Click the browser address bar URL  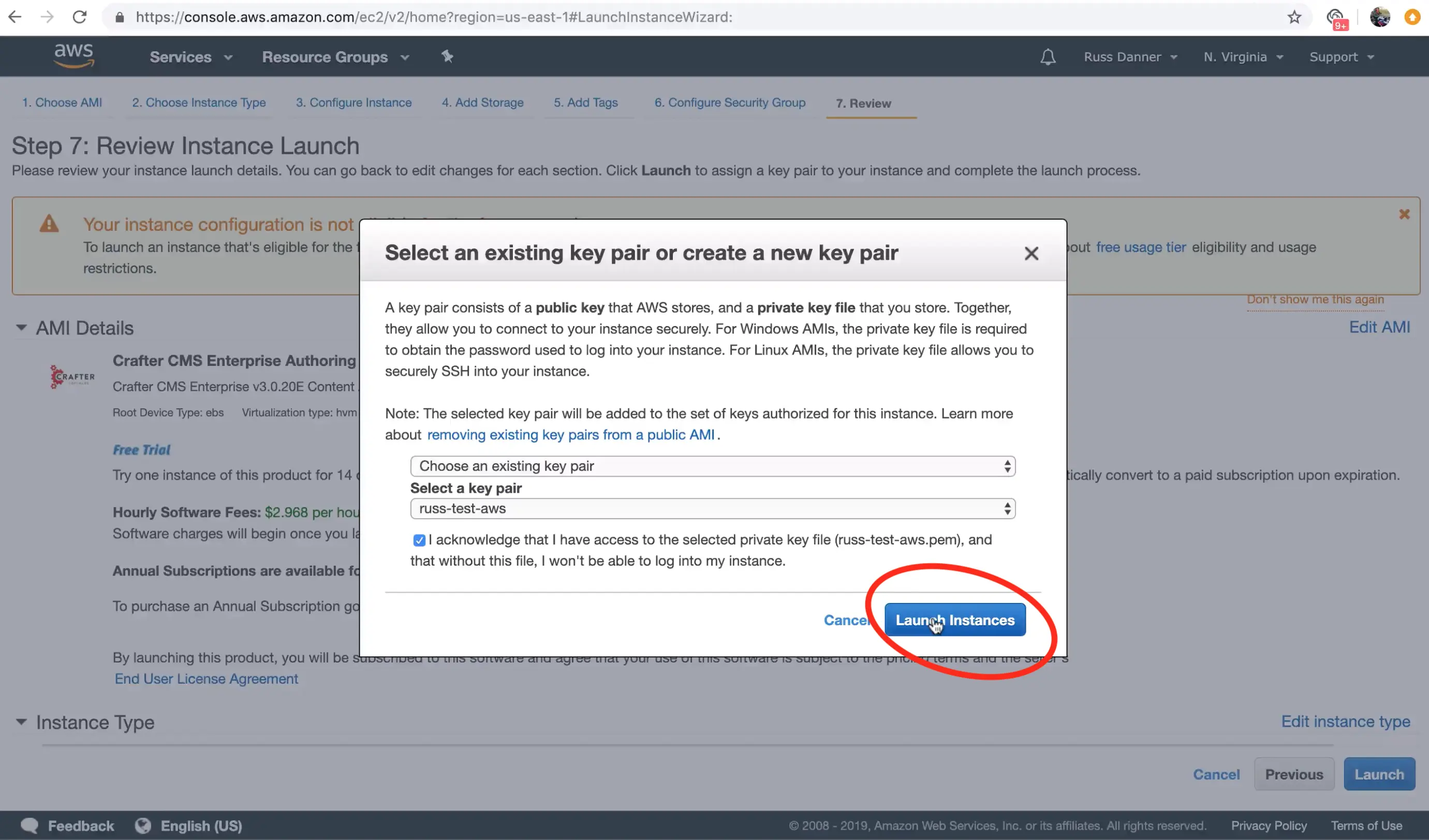(434, 17)
